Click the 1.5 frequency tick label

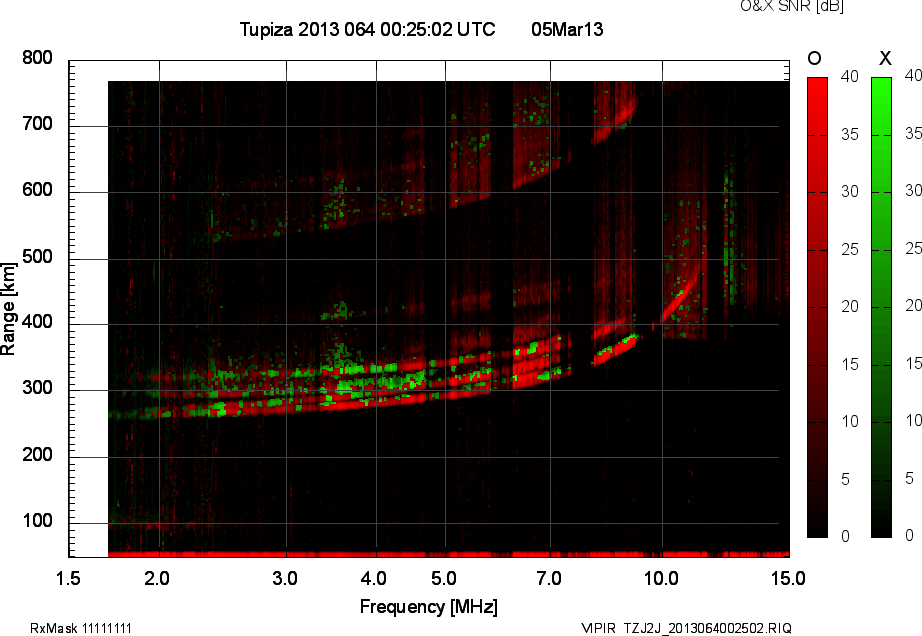point(68,578)
